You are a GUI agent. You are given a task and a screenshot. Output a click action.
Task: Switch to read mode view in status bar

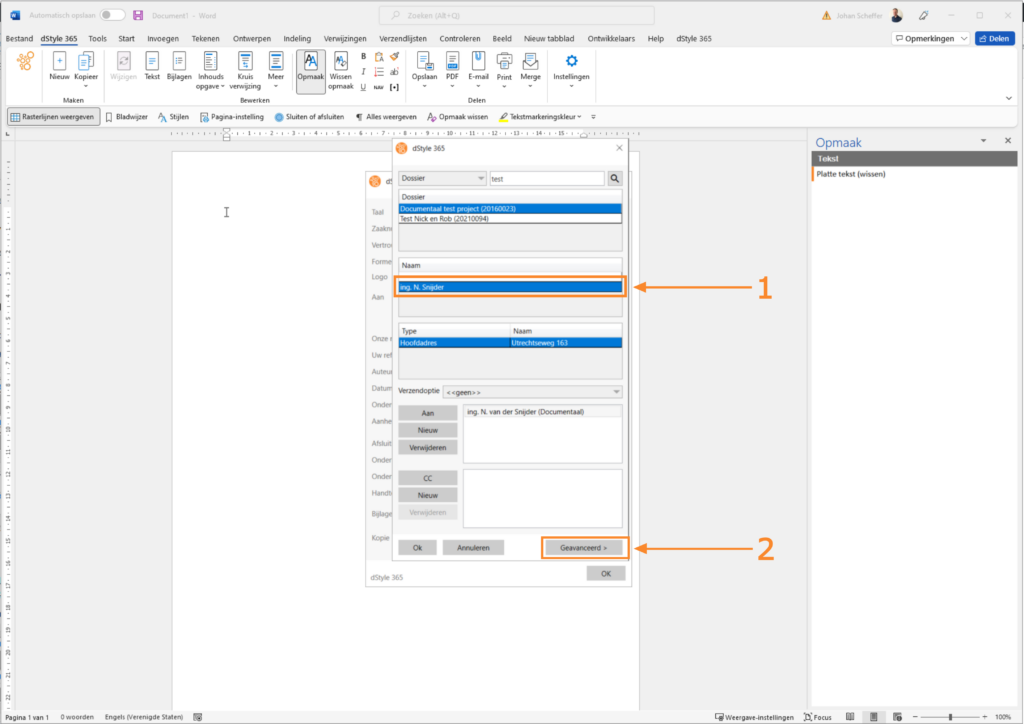pos(850,717)
